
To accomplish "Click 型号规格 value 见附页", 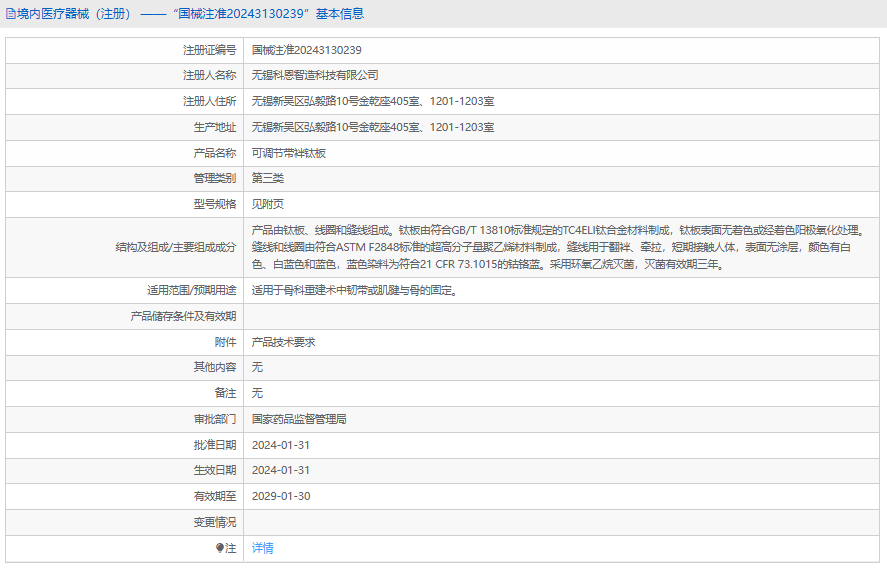I will 268,204.
